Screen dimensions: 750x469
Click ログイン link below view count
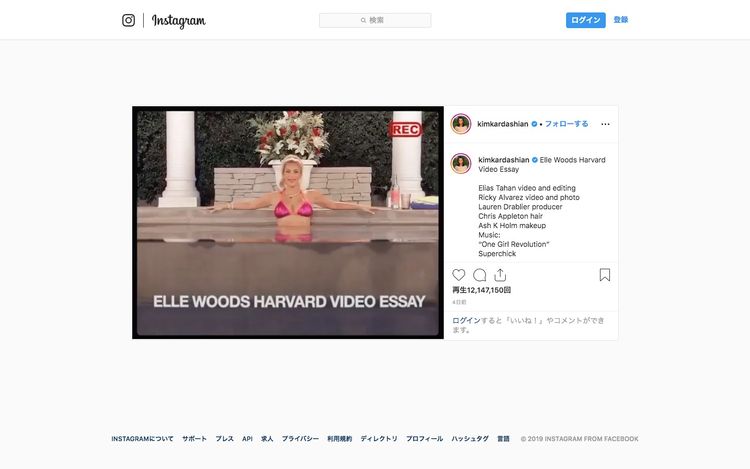tap(466, 321)
